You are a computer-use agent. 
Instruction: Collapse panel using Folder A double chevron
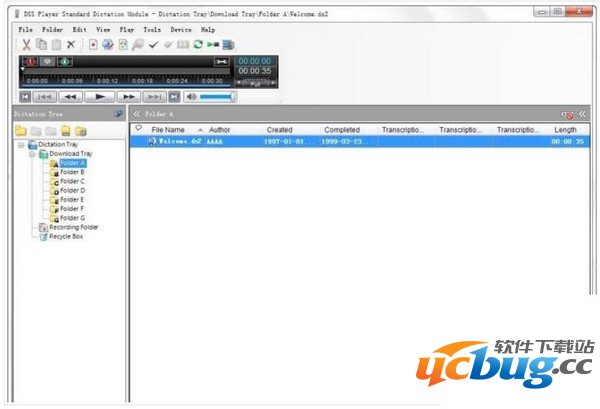click(x=137, y=114)
